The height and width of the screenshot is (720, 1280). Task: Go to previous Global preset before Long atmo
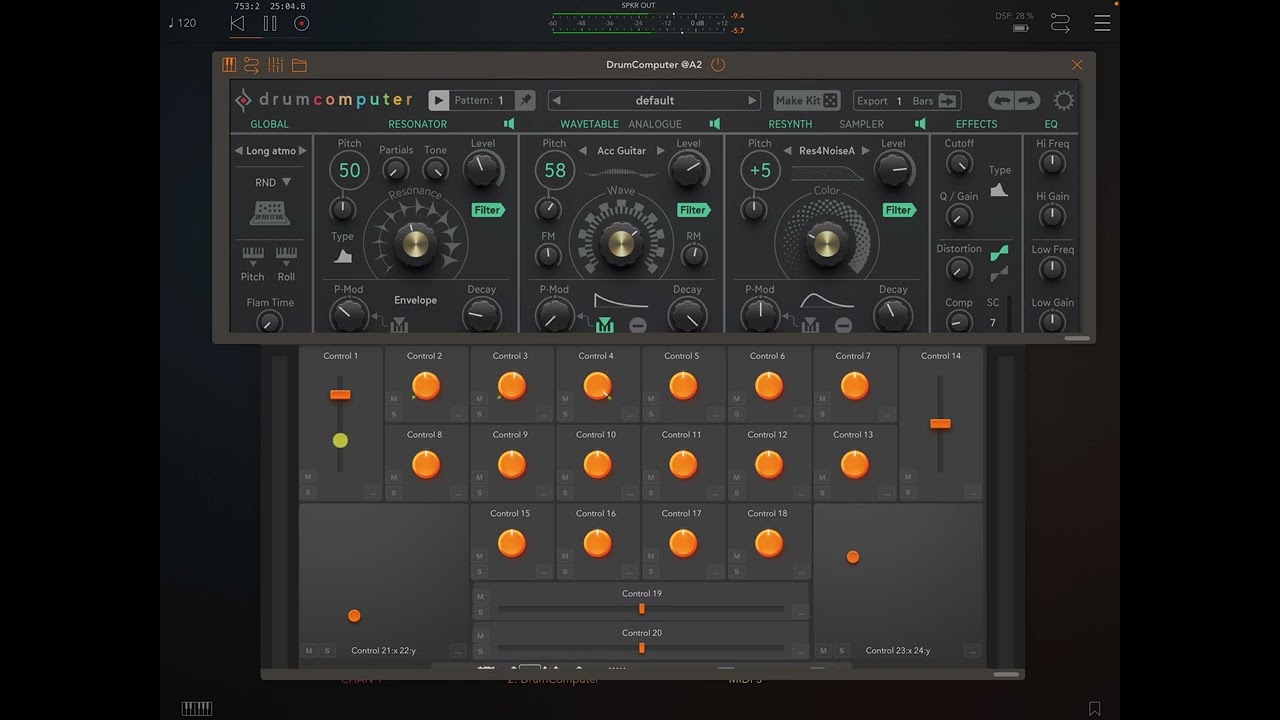pos(239,151)
